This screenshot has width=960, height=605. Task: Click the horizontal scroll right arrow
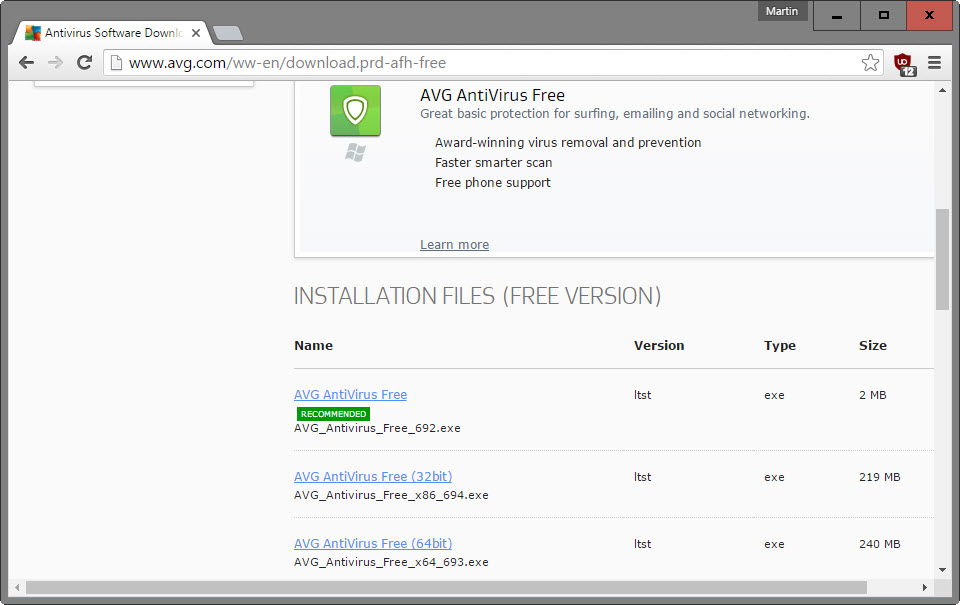pyautogui.click(x=924, y=588)
